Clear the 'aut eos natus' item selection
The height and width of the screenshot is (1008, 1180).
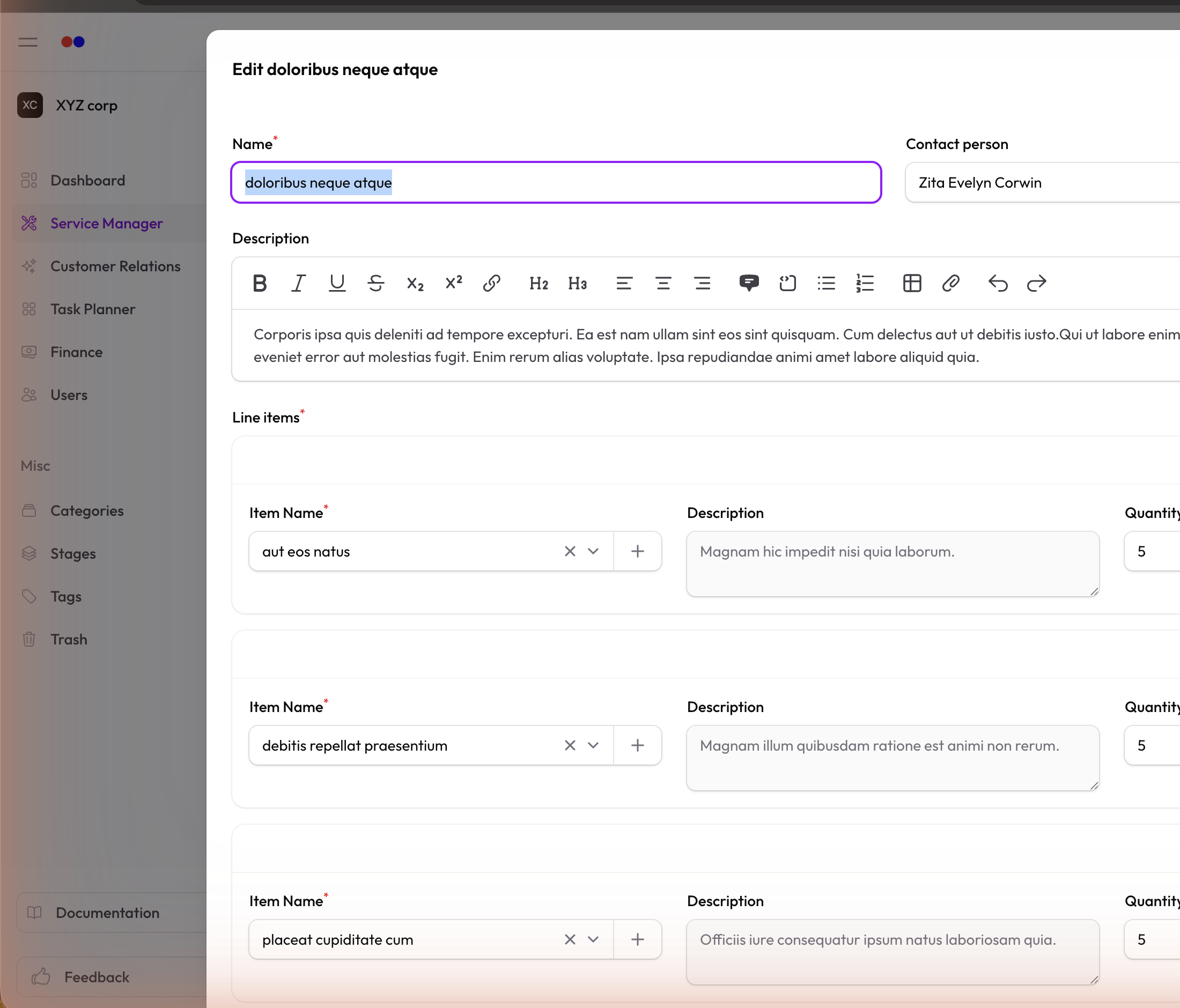coord(570,552)
